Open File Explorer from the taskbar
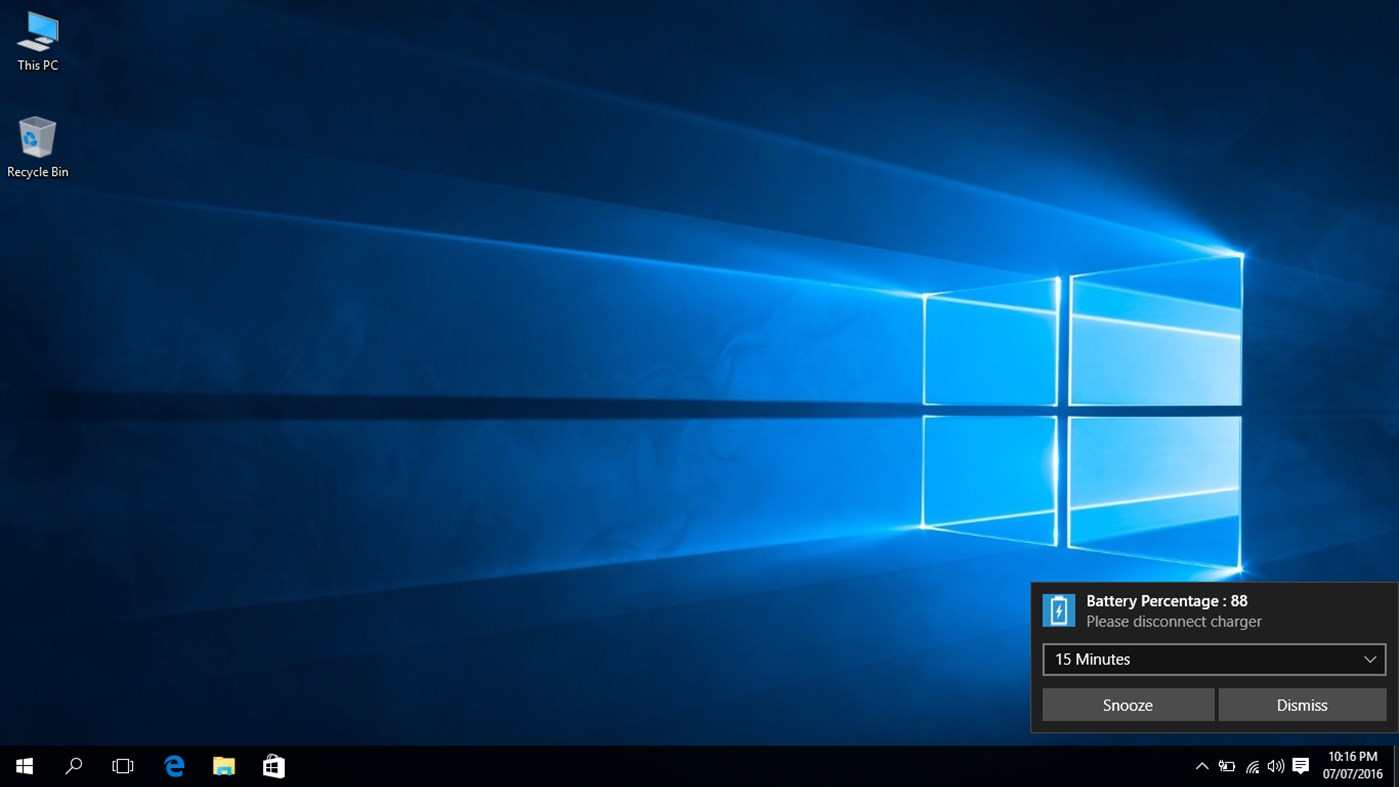 223,765
